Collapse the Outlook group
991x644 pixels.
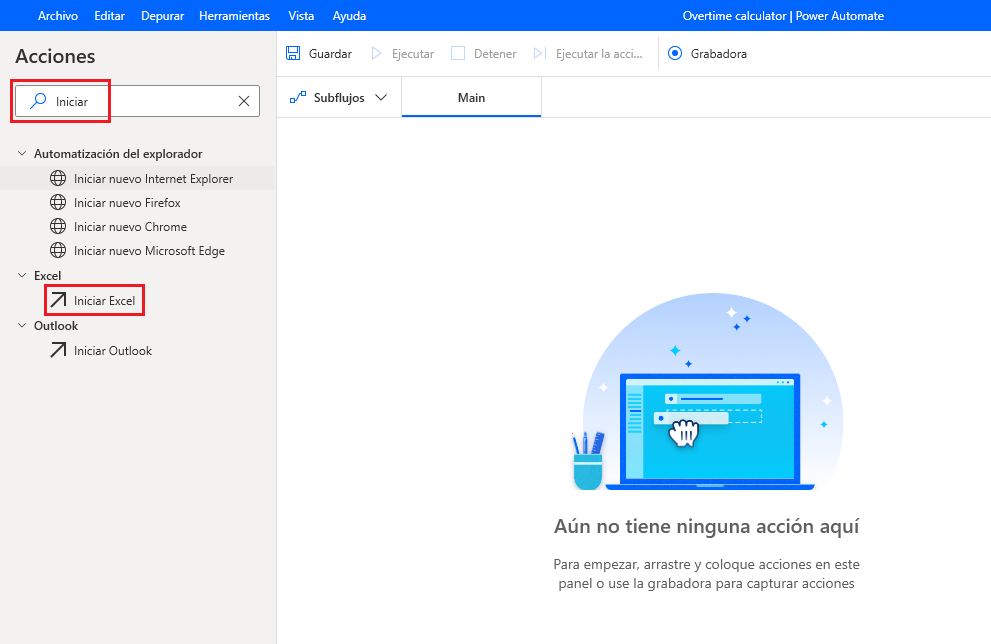(22, 325)
